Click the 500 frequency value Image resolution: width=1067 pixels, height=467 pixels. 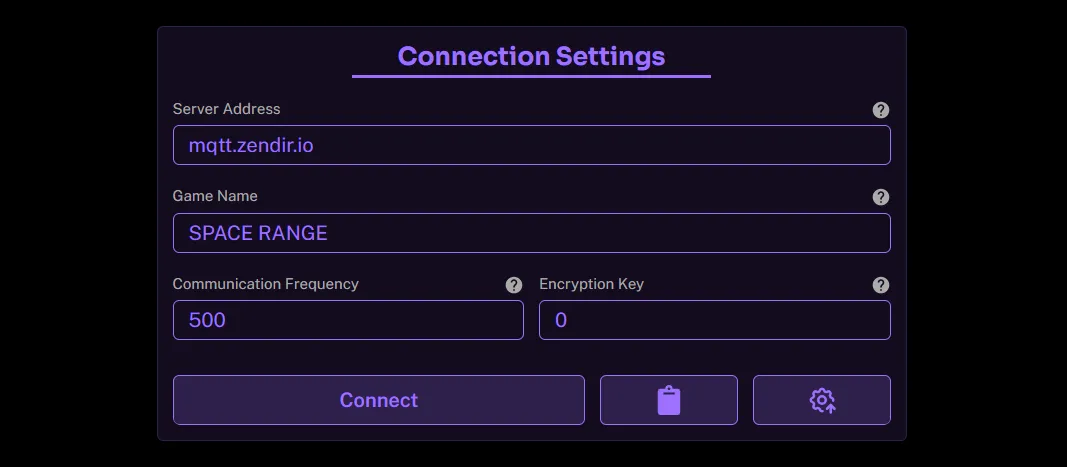[207, 320]
